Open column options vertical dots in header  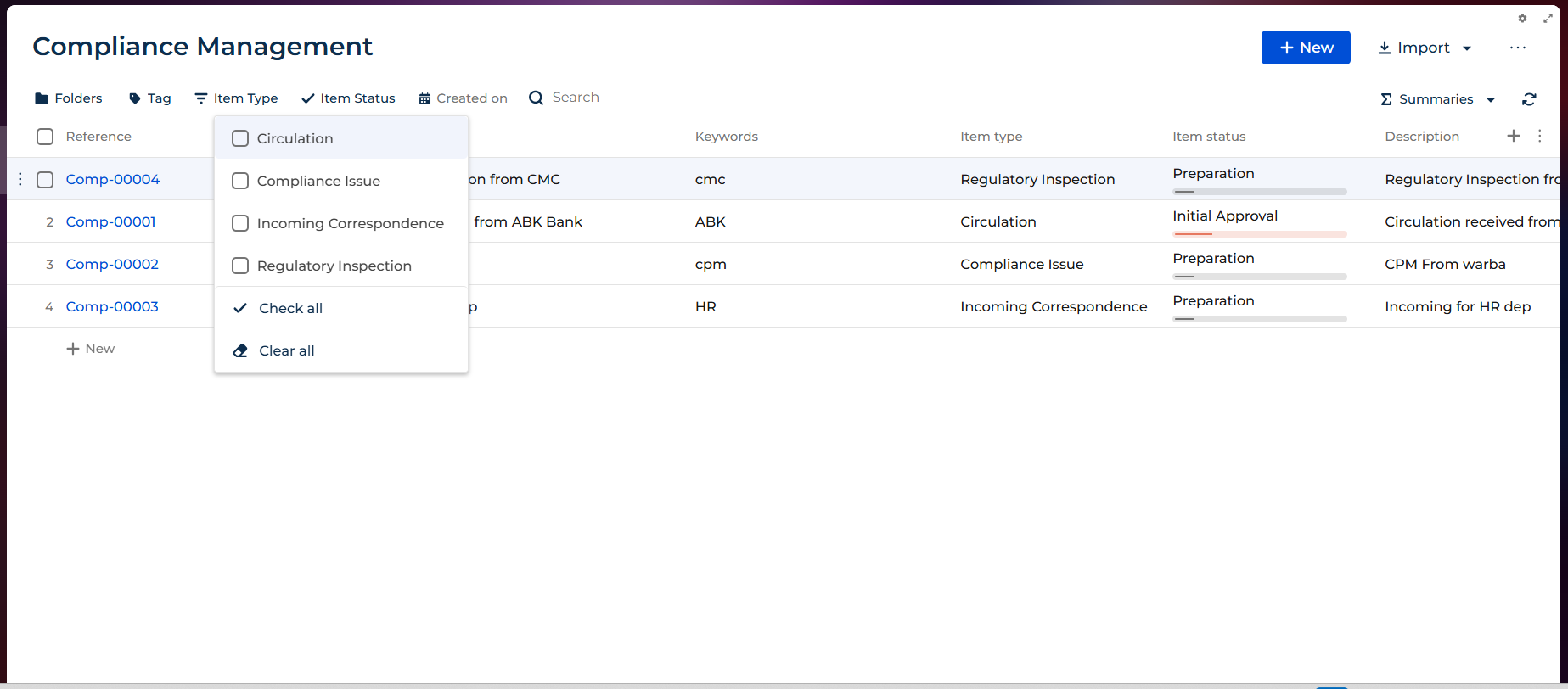pos(1540,136)
